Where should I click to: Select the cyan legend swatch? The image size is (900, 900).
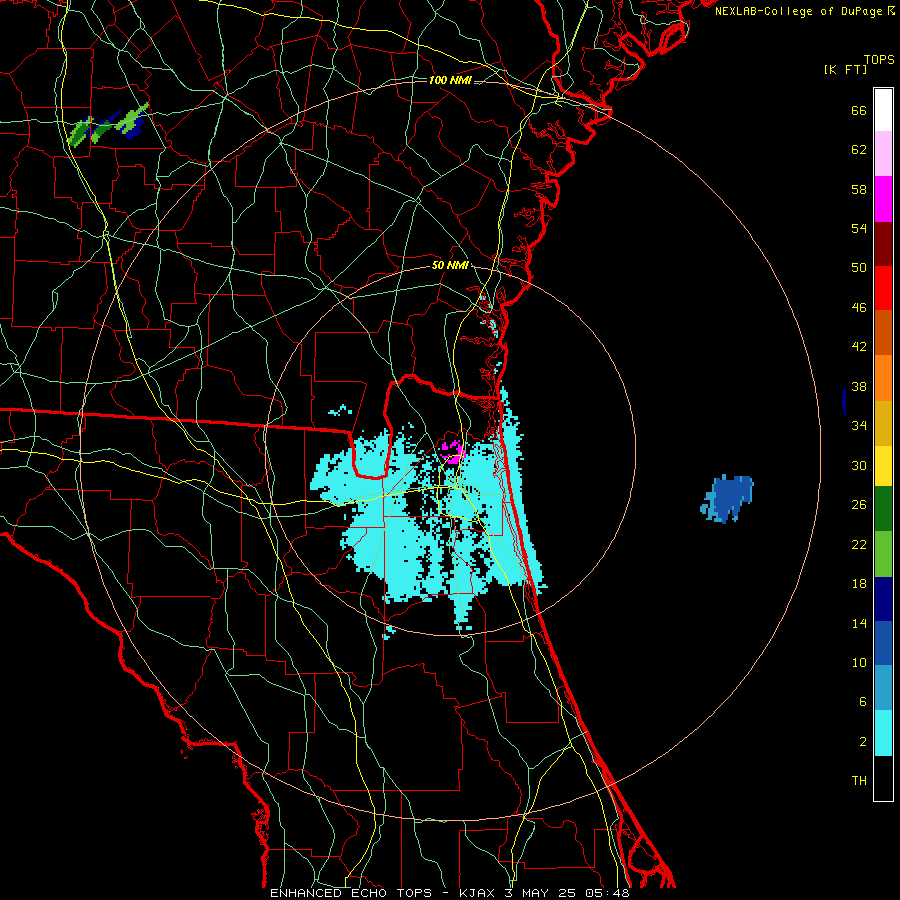click(x=883, y=733)
